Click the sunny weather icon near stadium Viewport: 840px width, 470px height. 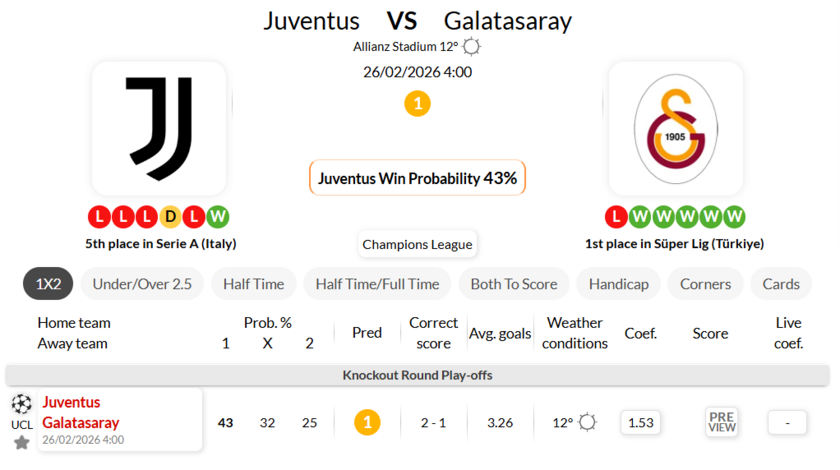tap(472, 47)
